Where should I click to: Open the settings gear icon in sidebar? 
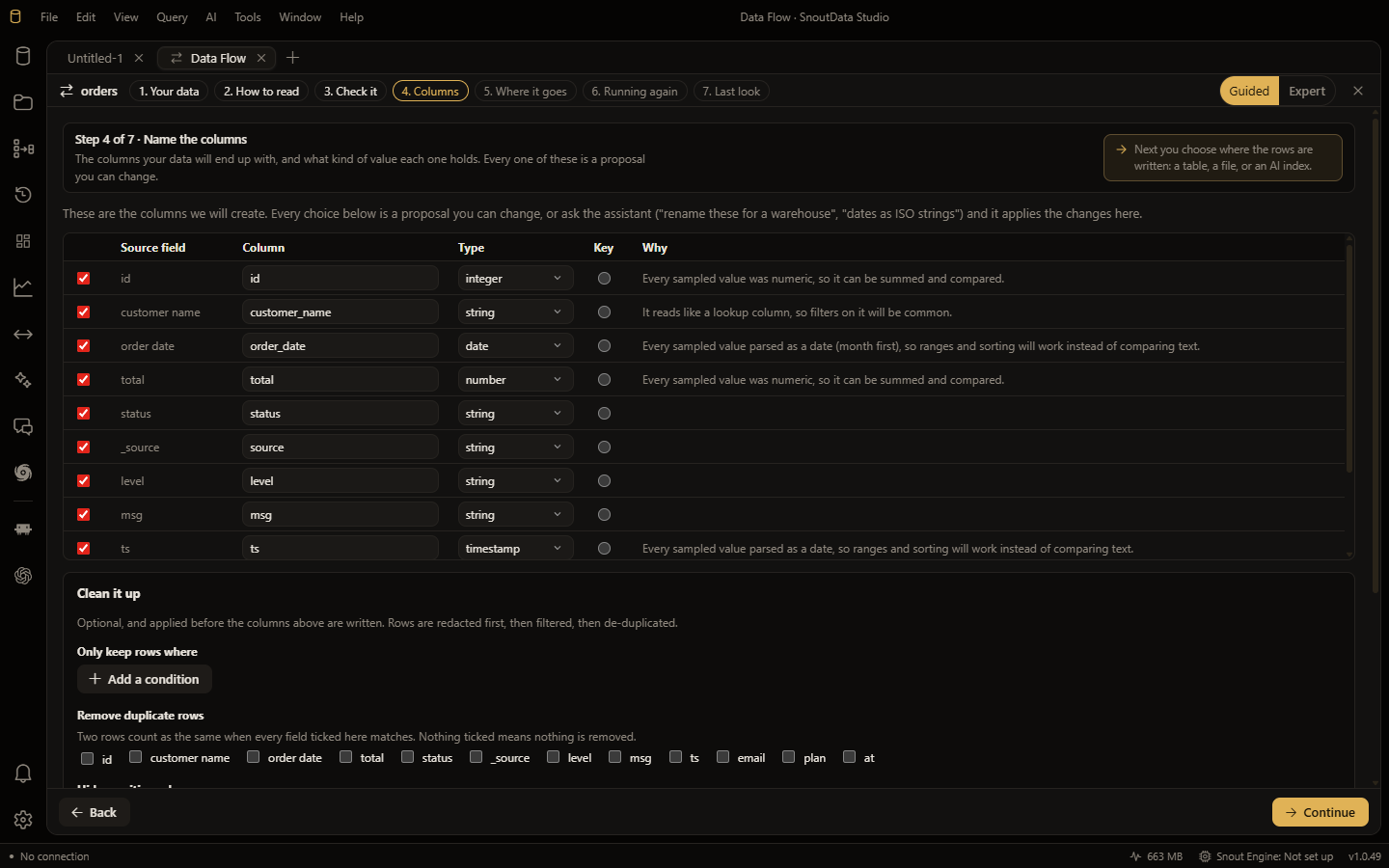click(x=23, y=820)
